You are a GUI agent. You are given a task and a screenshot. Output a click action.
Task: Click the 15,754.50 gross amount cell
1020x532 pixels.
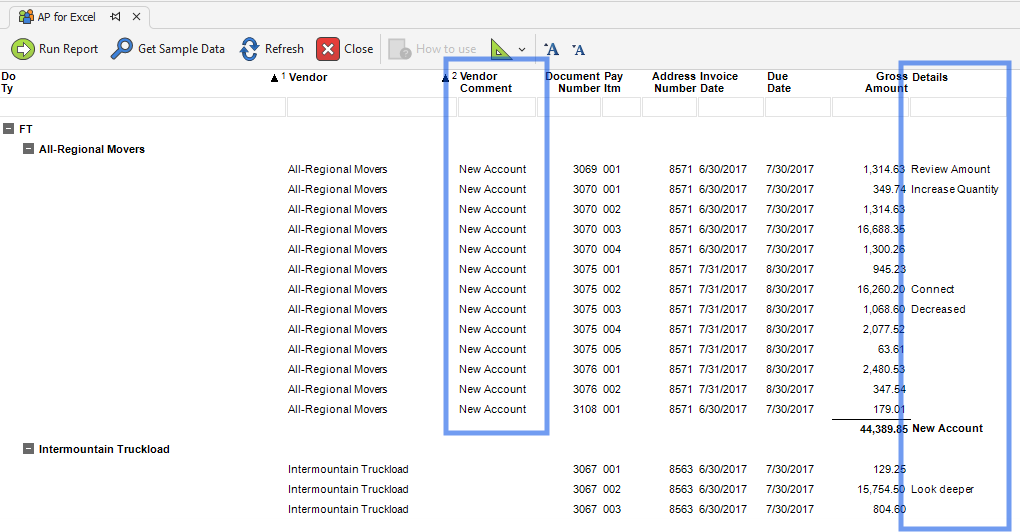(881, 489)
